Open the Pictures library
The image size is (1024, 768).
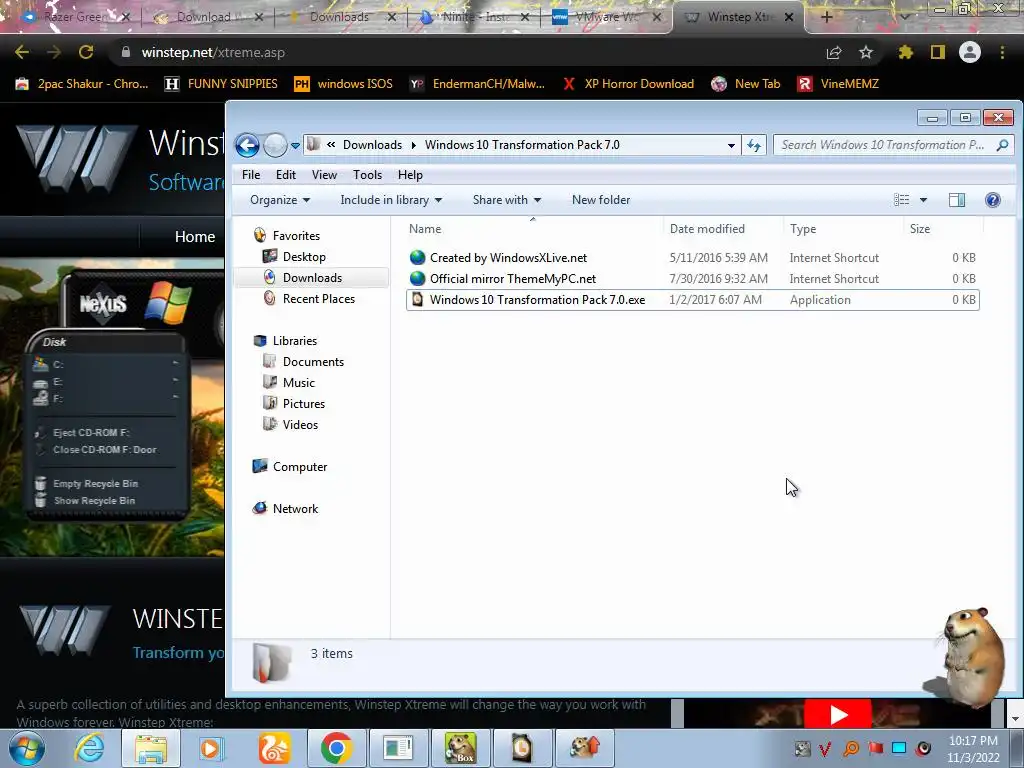click(x=304, y=404)
